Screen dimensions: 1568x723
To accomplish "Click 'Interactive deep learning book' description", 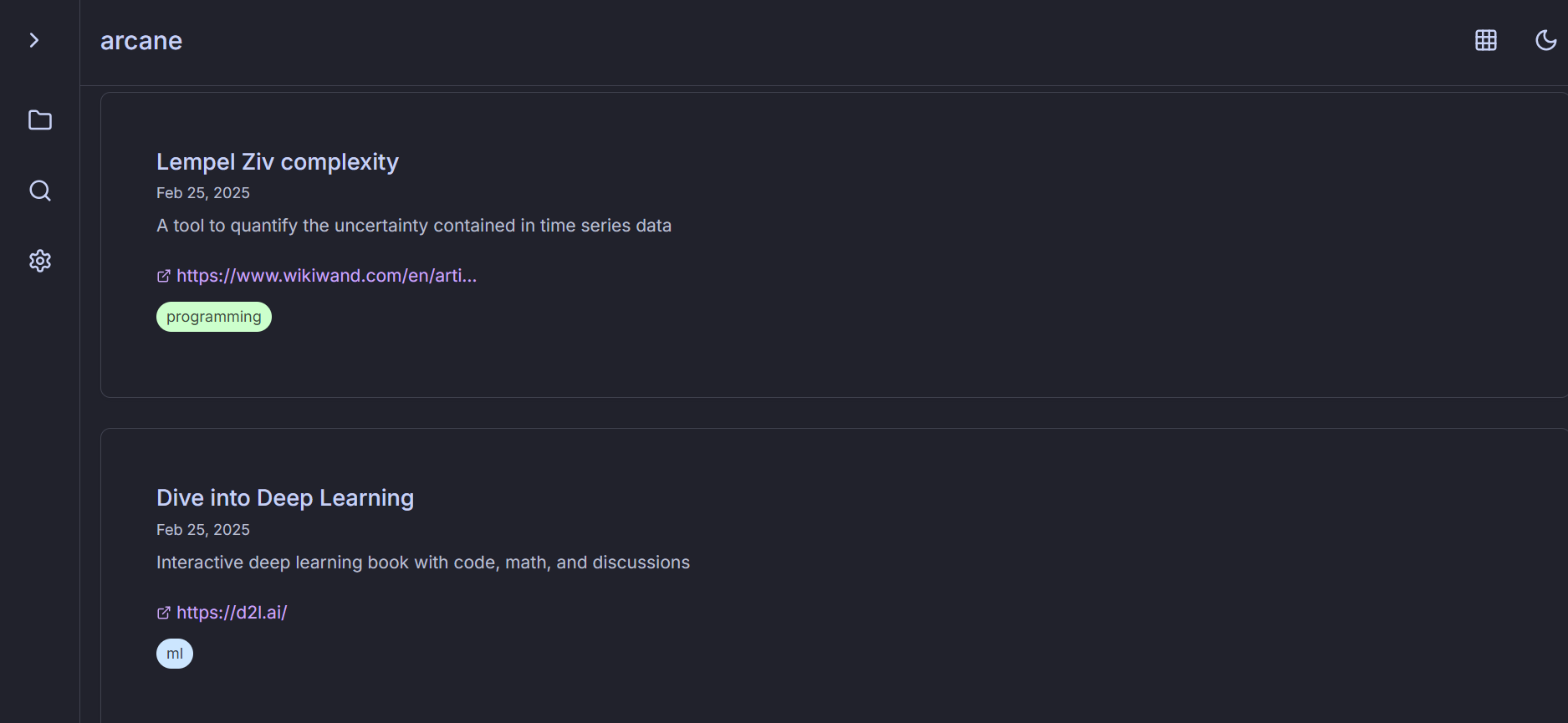I will coord(423,563).
